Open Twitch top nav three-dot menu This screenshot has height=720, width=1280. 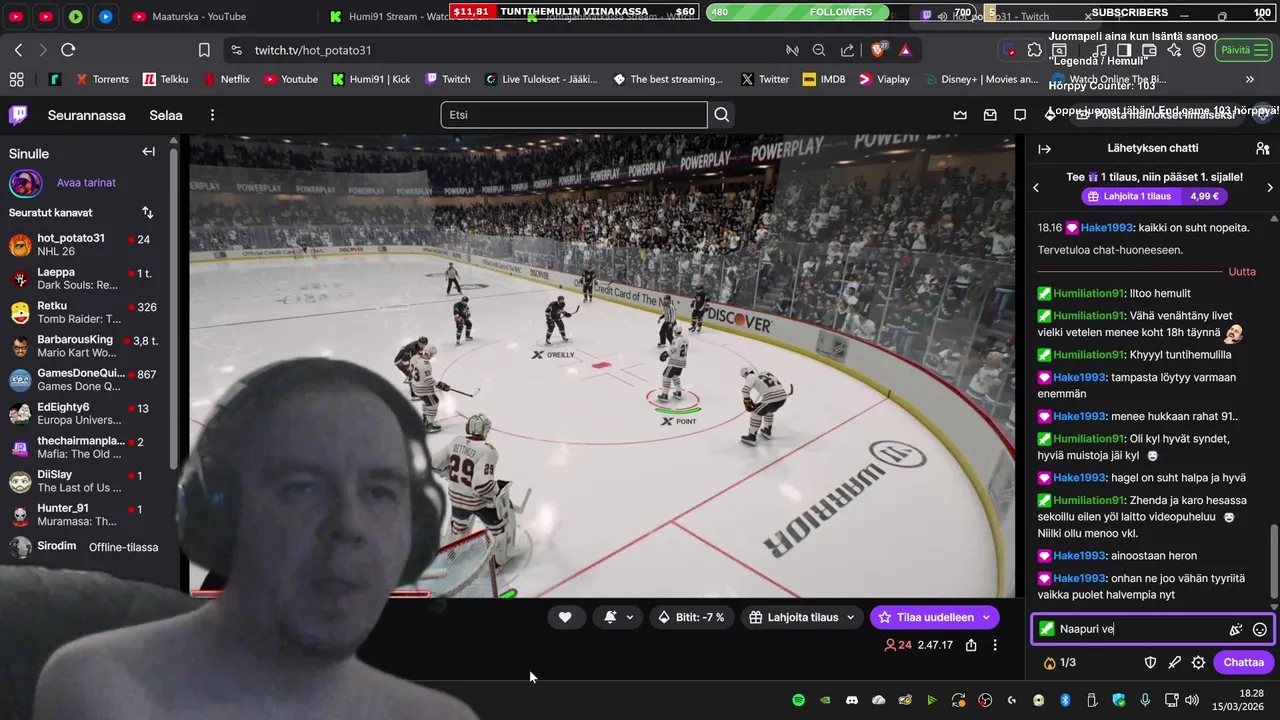click(212, 115)
